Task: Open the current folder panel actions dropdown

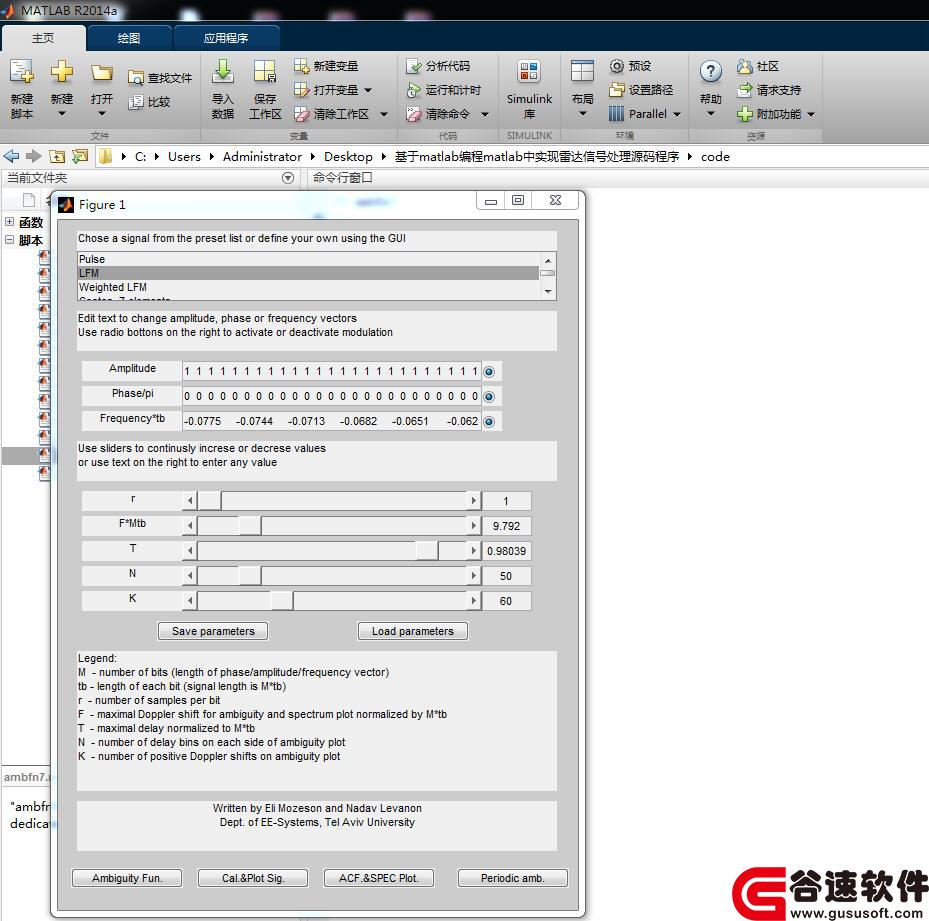Action: 288,178
